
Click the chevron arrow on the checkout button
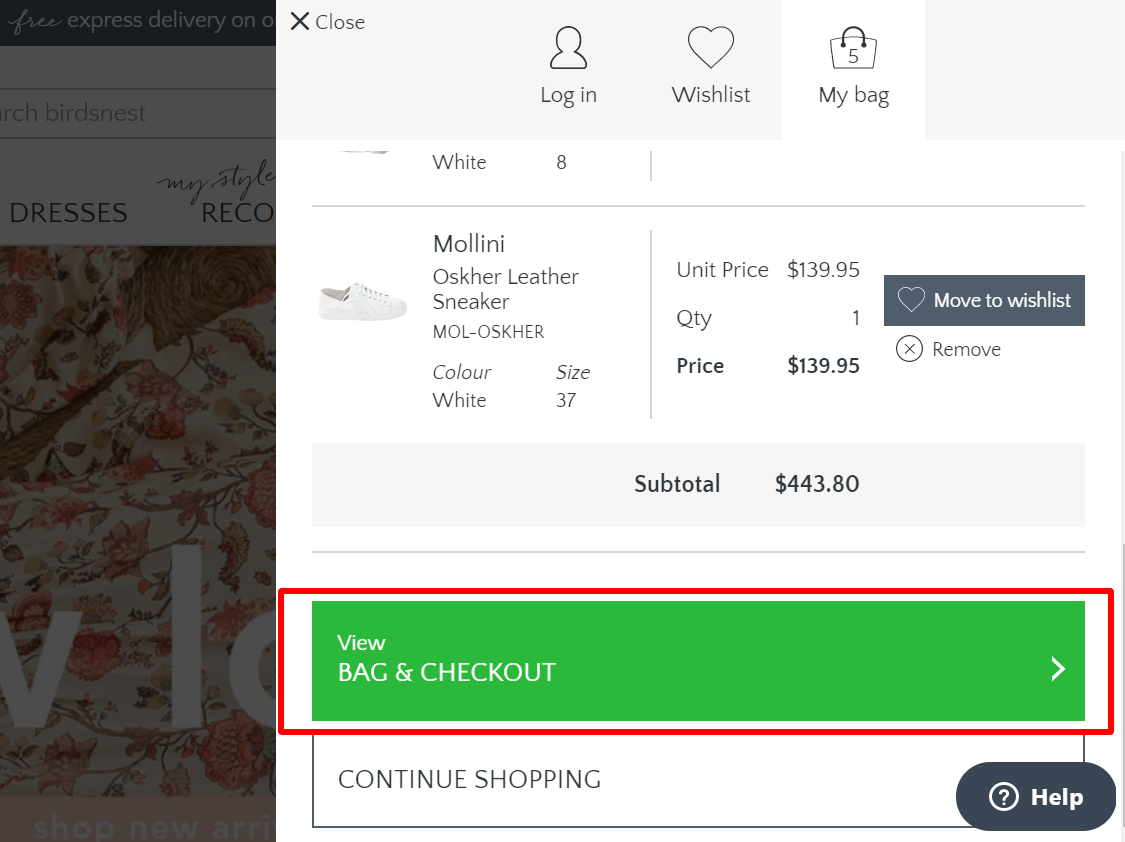pos(1058,668)
